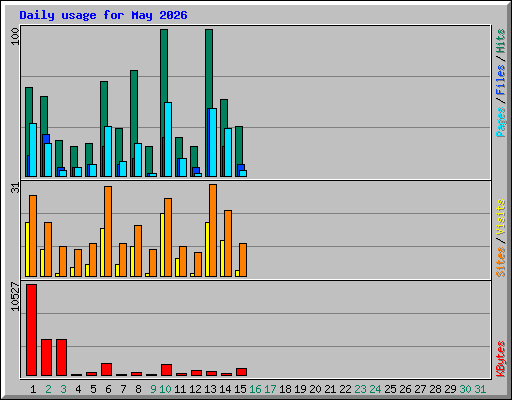Image resolution: width=512 pixels, height=400 pixels.
Task: Select day label 16 on the x-axis
Action: (255, 389)
